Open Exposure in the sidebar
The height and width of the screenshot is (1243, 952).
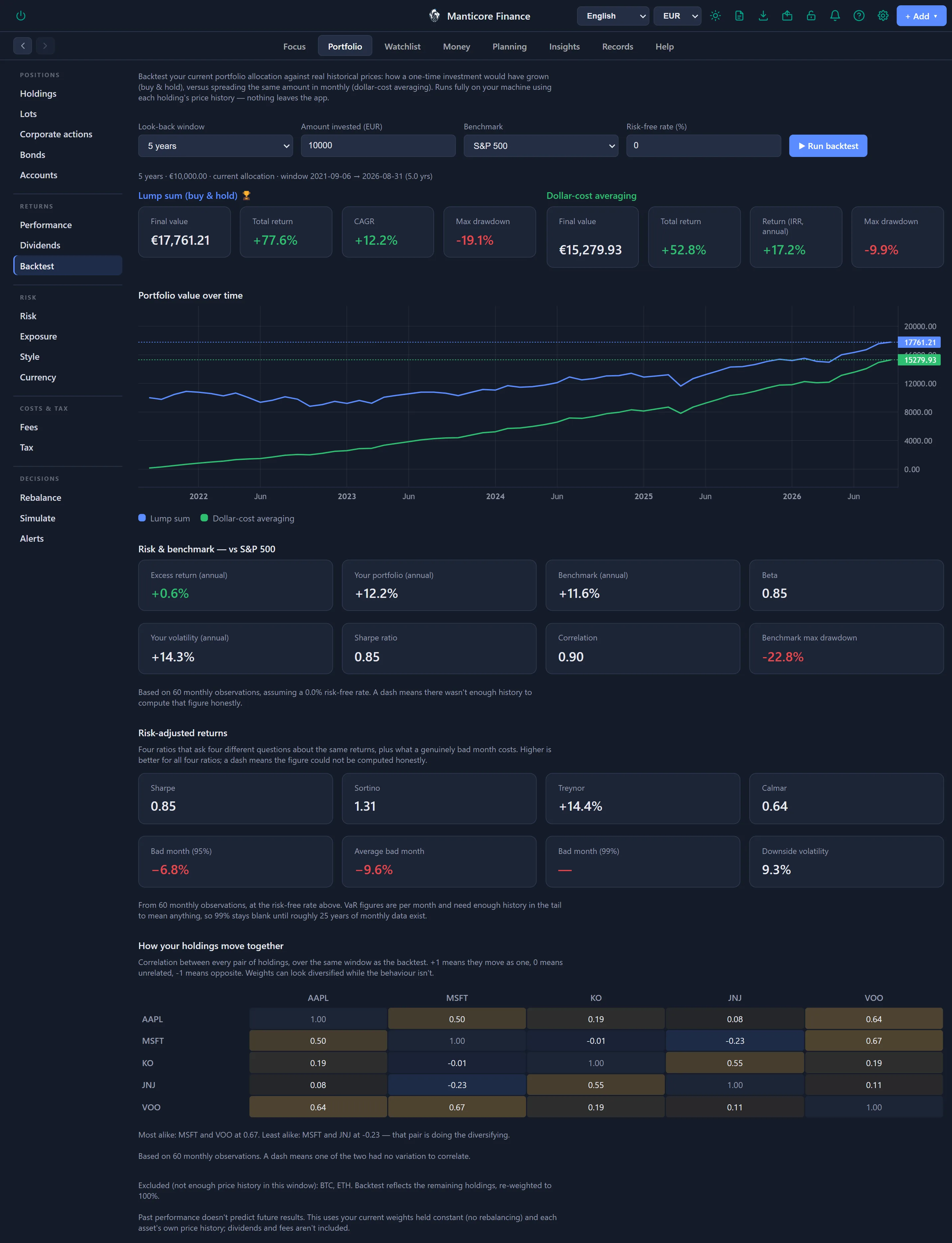(67, 337)
